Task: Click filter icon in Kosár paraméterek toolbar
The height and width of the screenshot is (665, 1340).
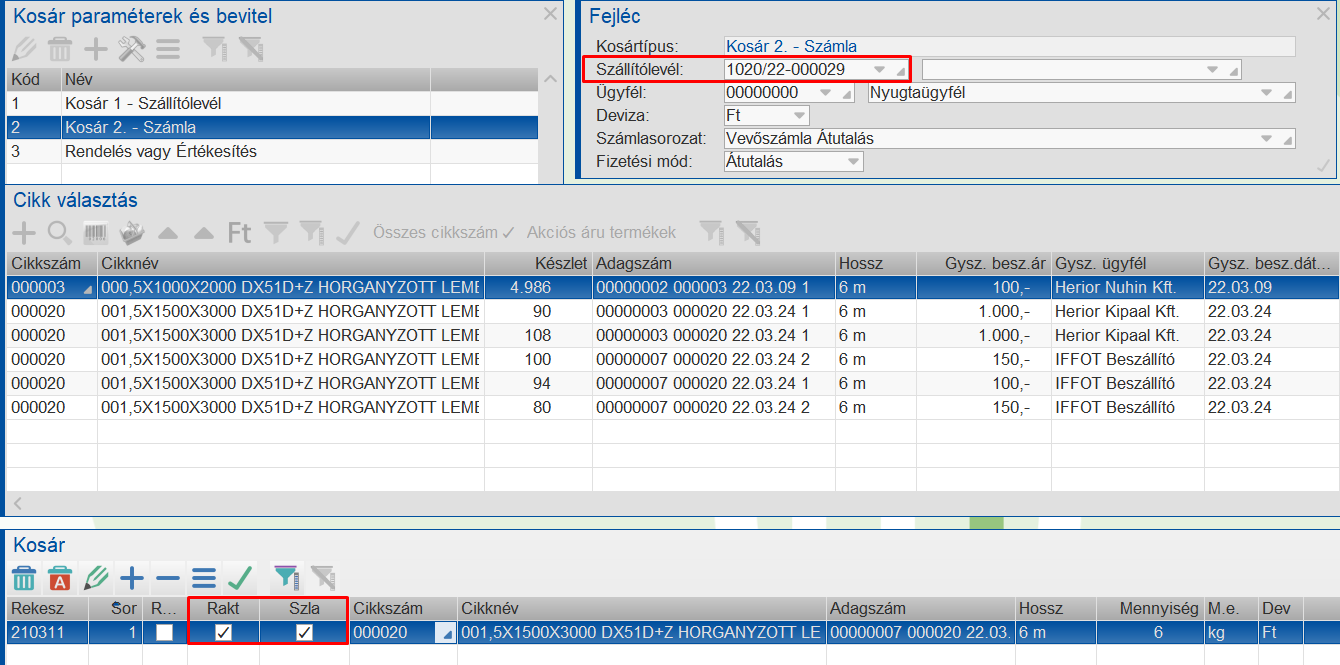Action: click(x=214, y=48)
